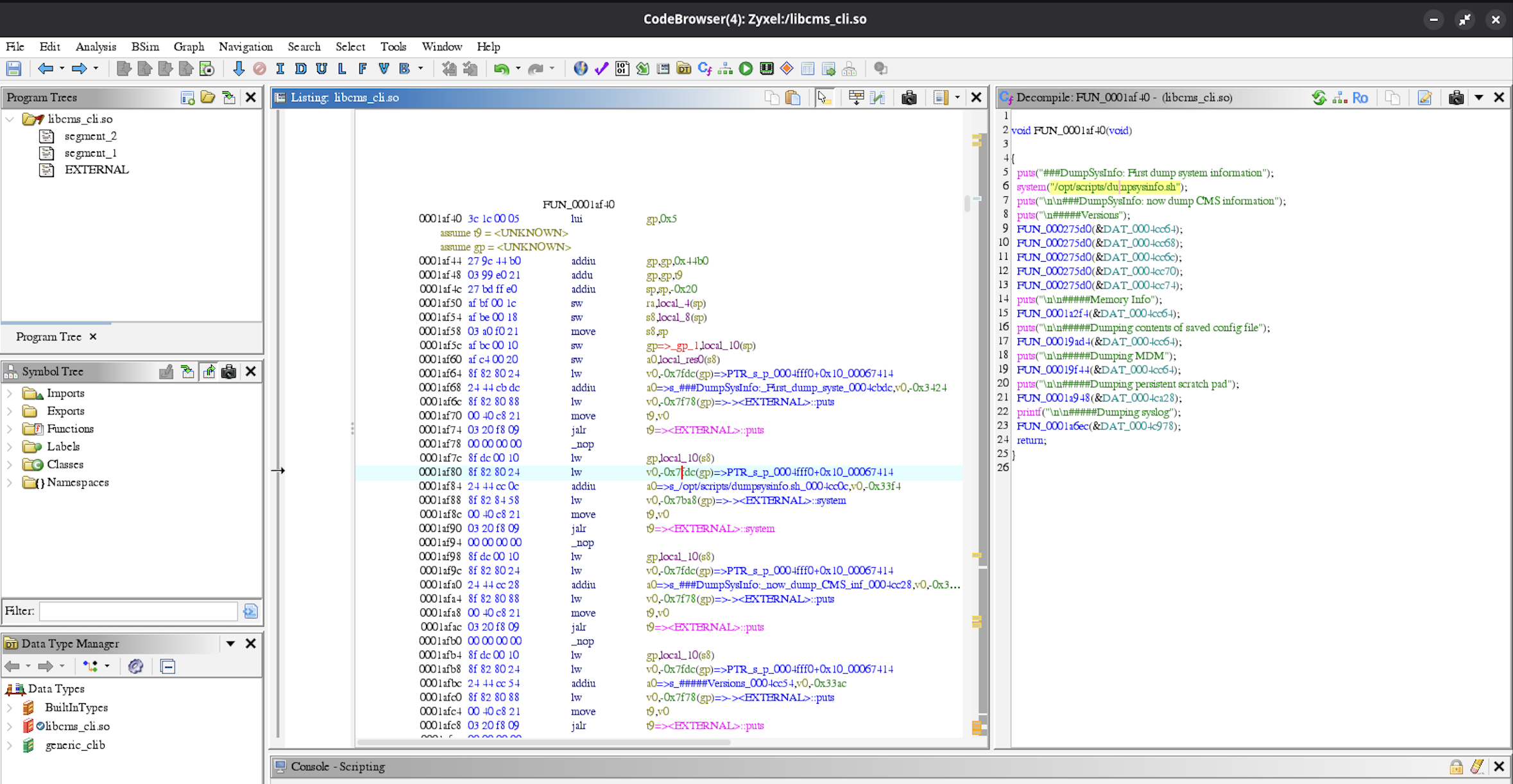Expand the Labels folder in Symbol Tree
Image resolution: width=1513 pixels, height=784 pixels.
tap(10, 447)
